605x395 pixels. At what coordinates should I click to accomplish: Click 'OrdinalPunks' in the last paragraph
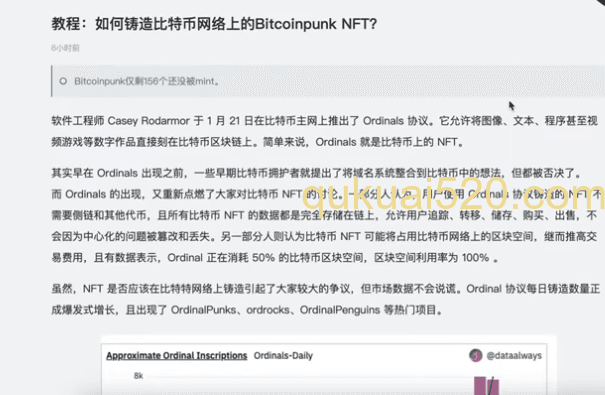coord(203,310)
